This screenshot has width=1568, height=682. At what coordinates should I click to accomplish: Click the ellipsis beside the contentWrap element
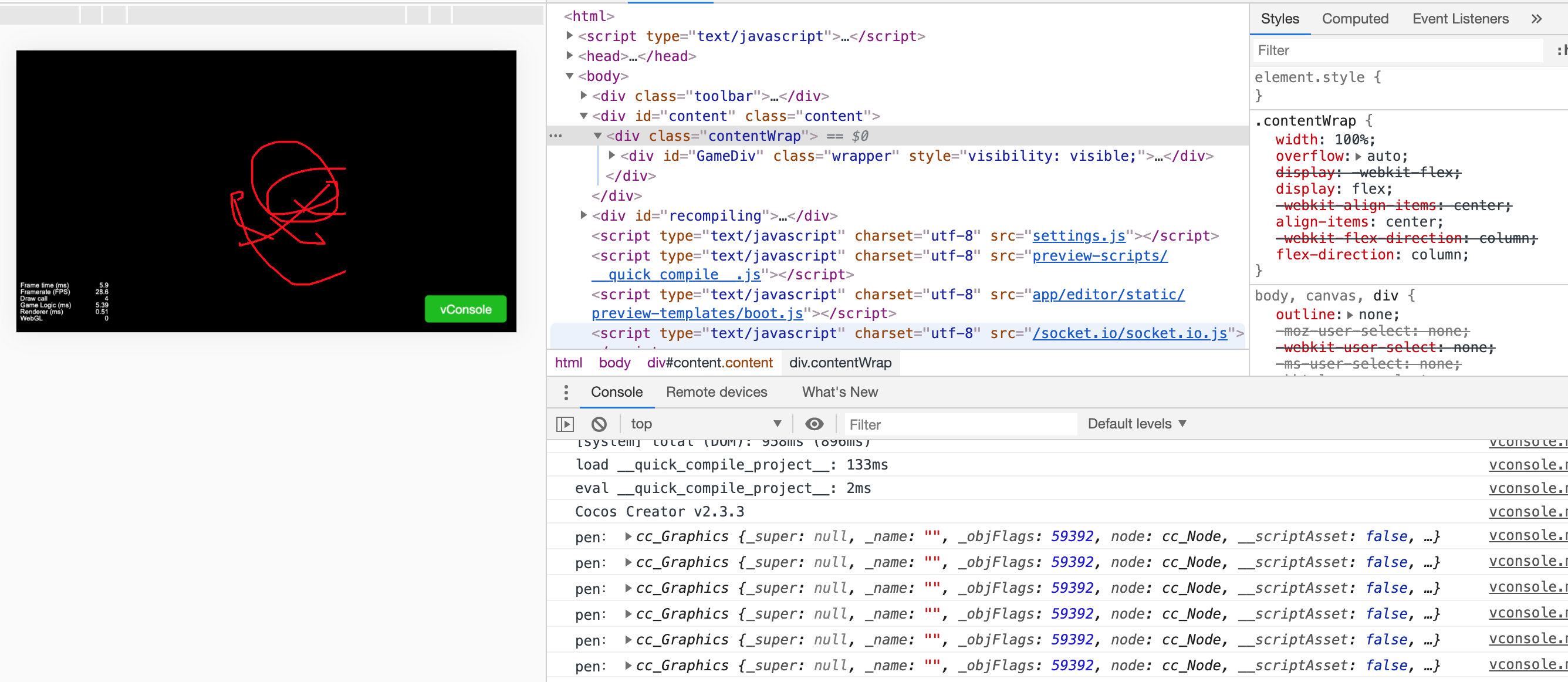point(556,136)
